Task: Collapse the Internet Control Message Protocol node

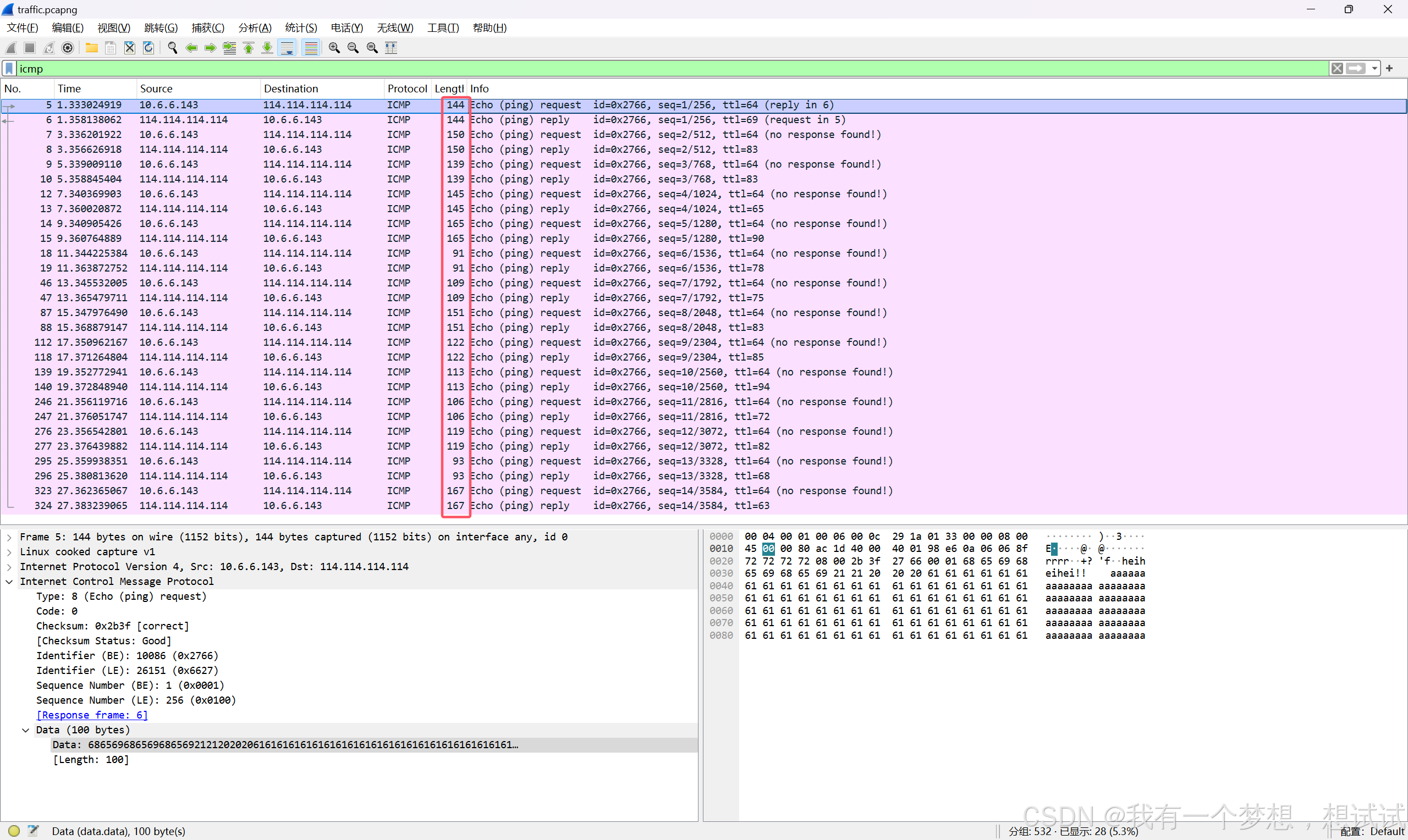Action: click(9, 581)
